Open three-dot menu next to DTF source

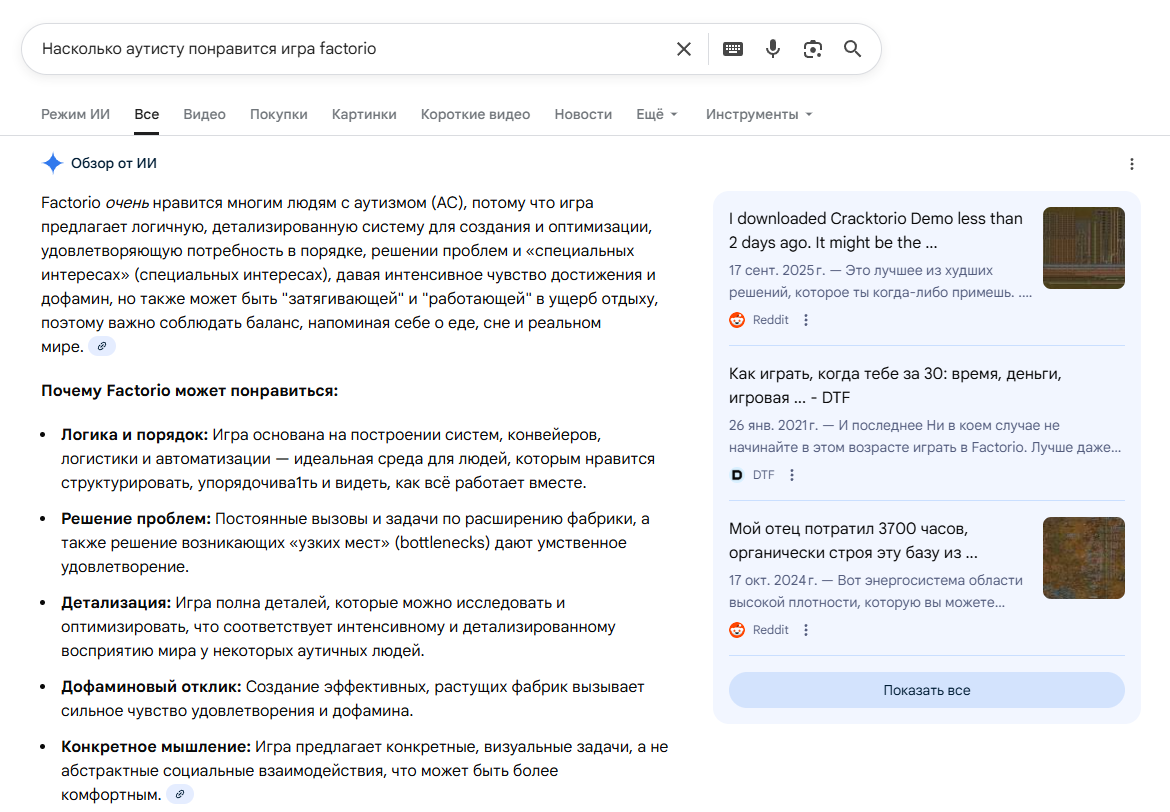tap(792, 475)
